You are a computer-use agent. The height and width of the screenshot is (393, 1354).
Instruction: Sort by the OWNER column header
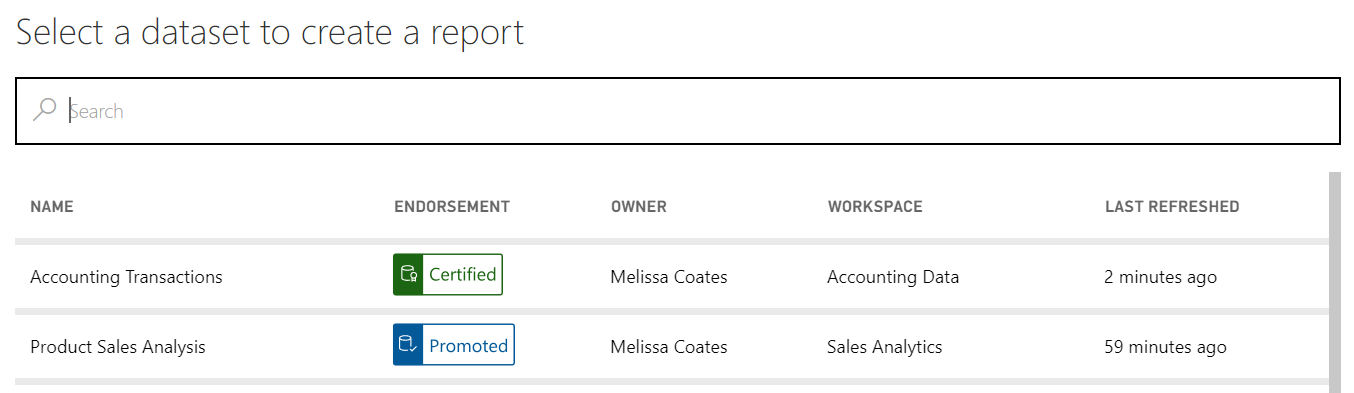[639, 207]
